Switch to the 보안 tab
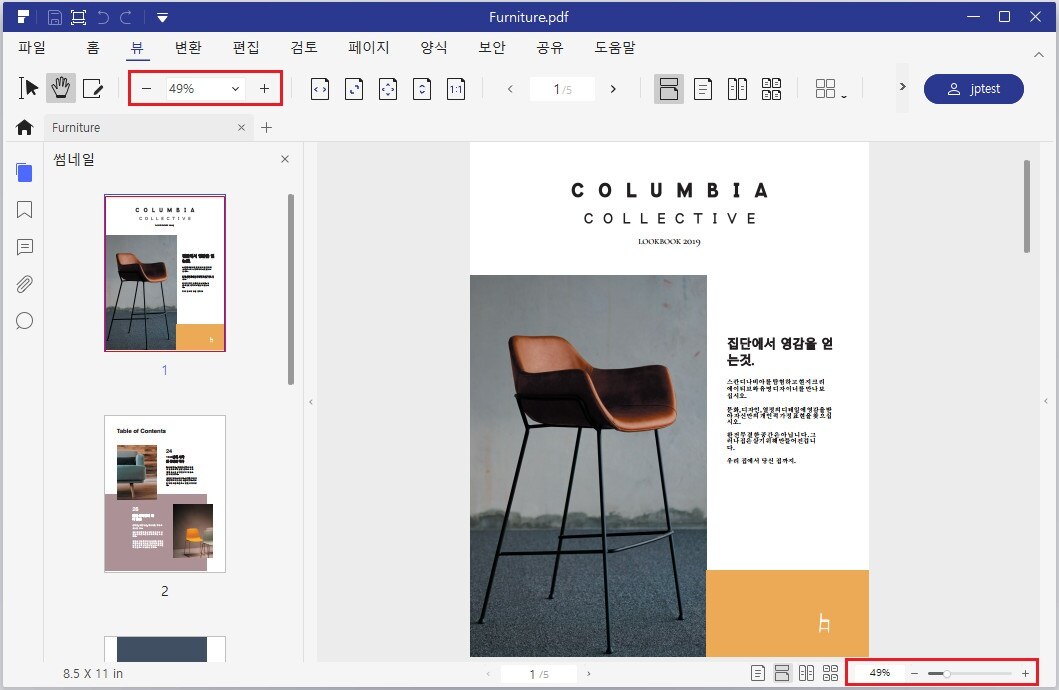This screenshot has width=1059, height=690. pos(492,47)
